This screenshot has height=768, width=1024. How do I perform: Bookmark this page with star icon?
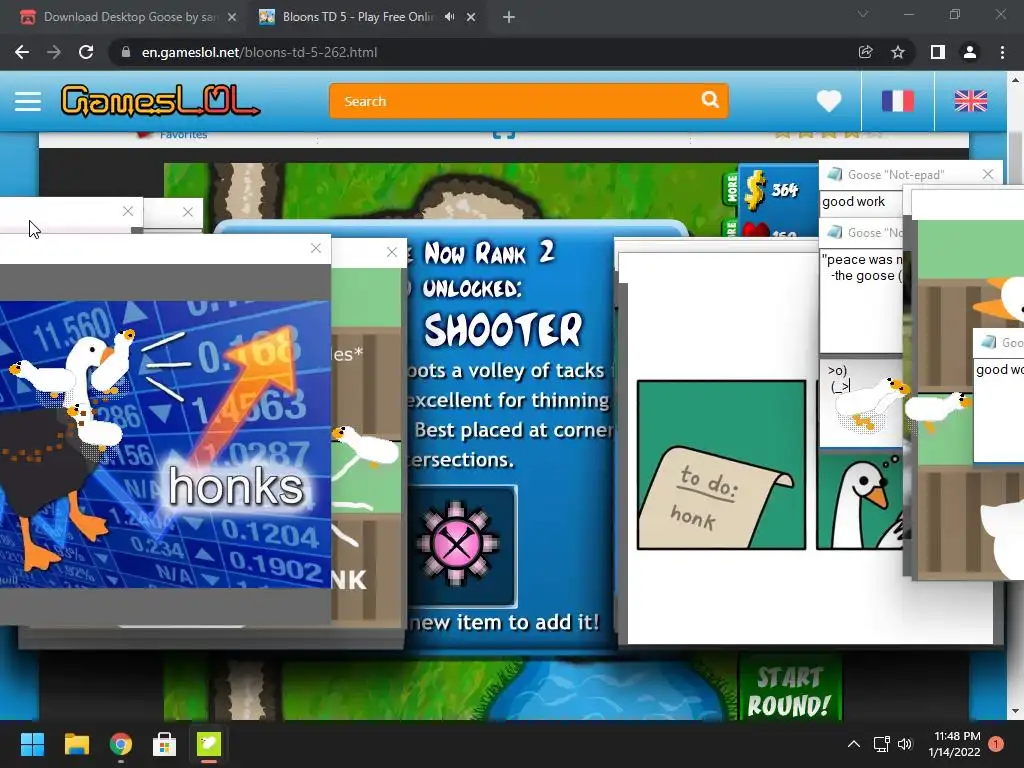click(x=898, y=52)
